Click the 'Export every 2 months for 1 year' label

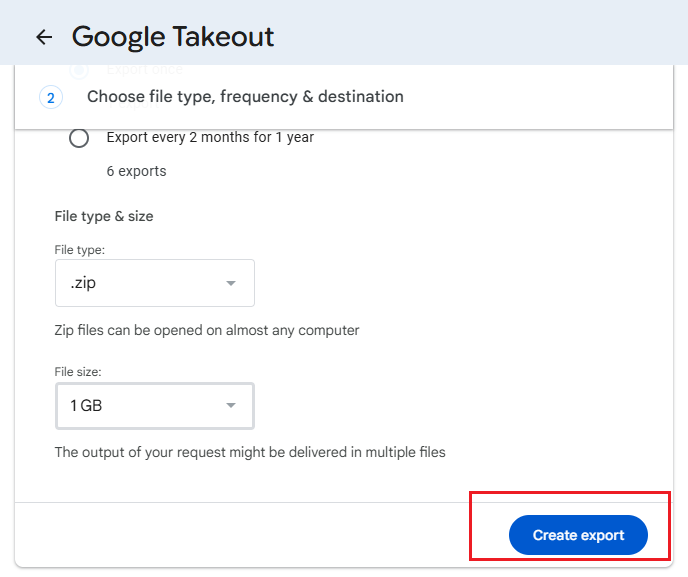210,137
